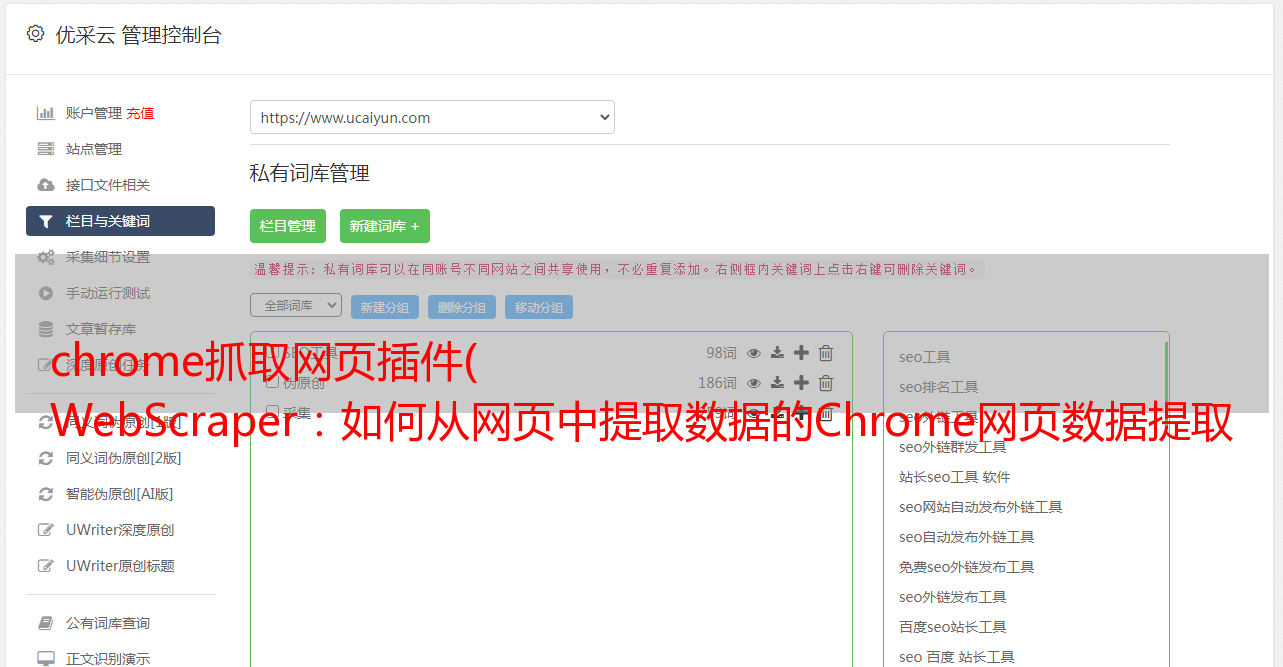Delete the 98词 word library
Viewport: 1283px width, 667px height.
point(826,353)
